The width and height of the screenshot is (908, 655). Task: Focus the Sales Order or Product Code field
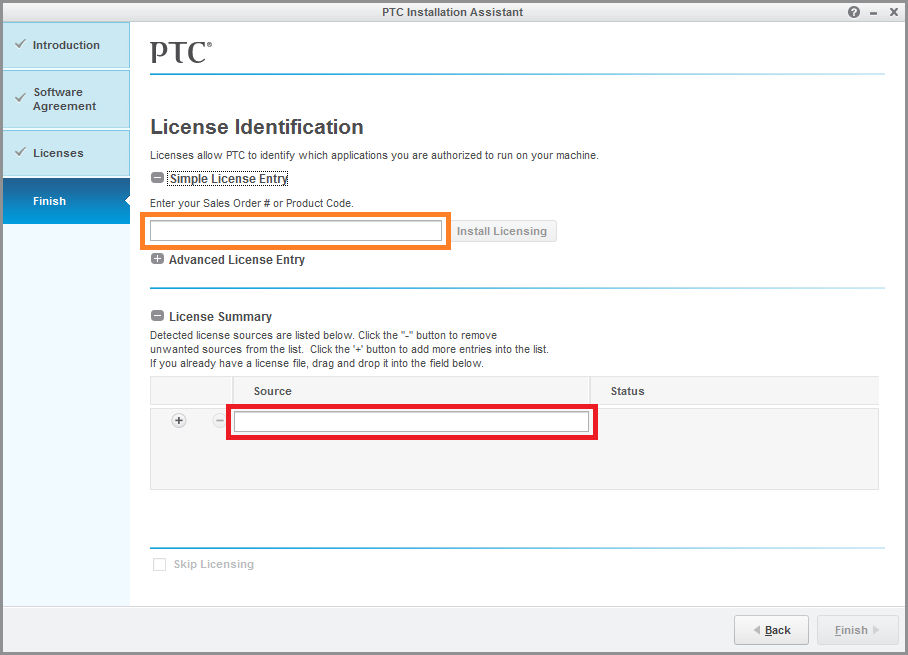[x=296, y=230]
